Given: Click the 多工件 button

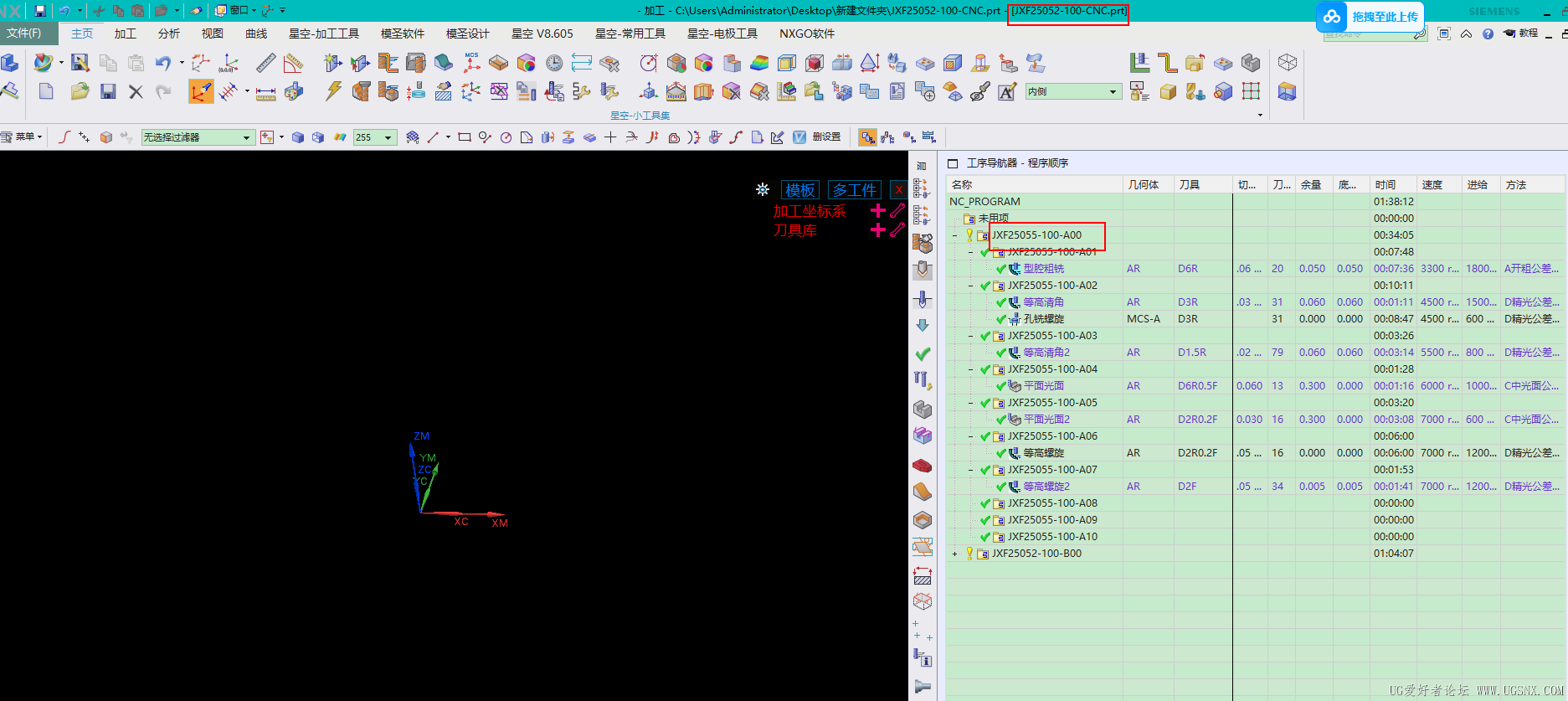Looking at the screenshot, I should tap(854, 190).
